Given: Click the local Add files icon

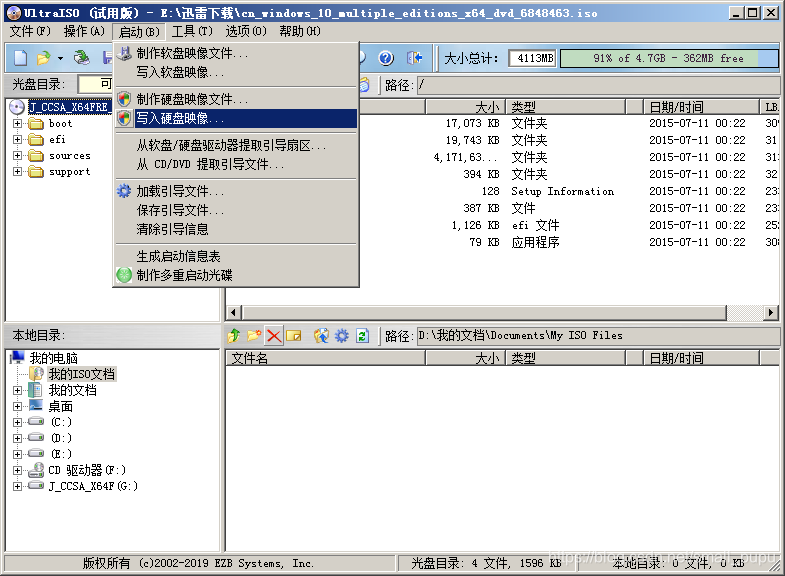Looking at the screenshot, I should 321,335.
